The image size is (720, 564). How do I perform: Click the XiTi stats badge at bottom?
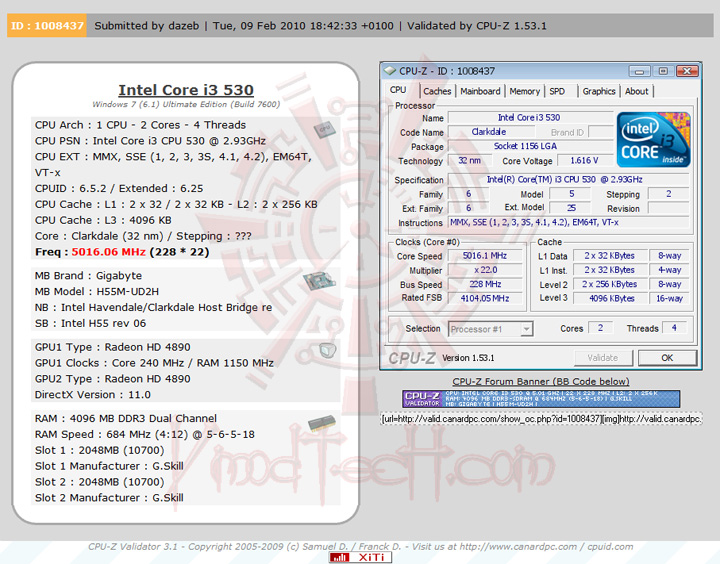(x=360, y=558)
